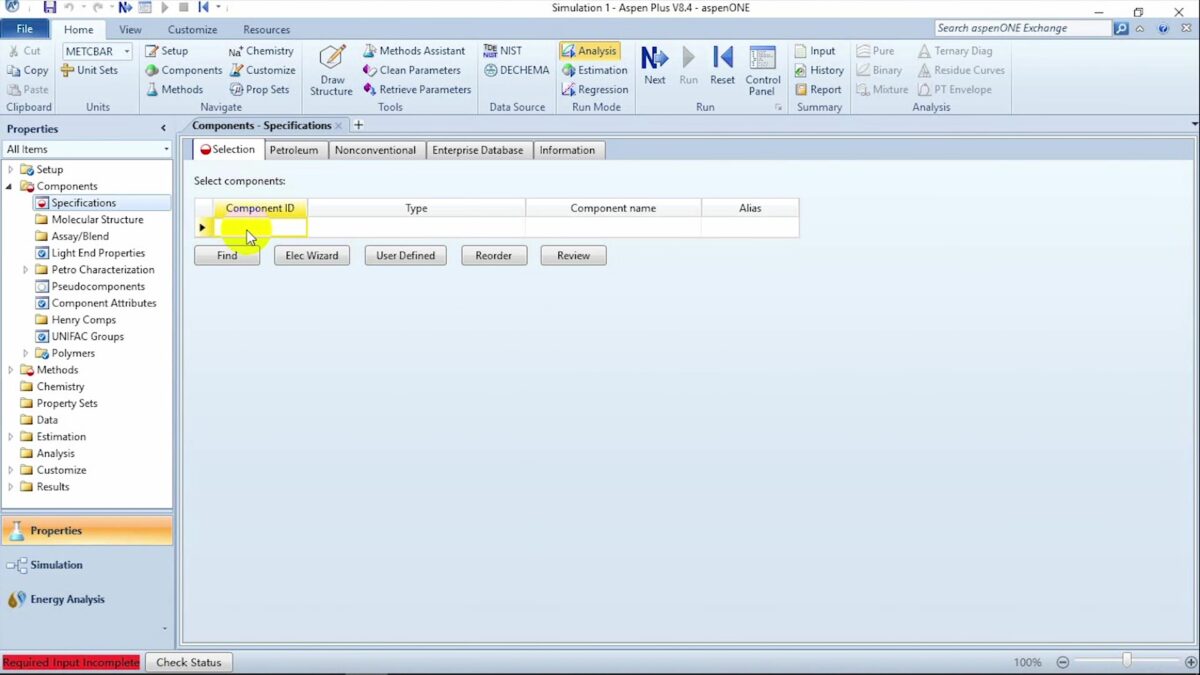Click the zoom out minus button
The image size is (1200, 675).
pos(1063,662)
